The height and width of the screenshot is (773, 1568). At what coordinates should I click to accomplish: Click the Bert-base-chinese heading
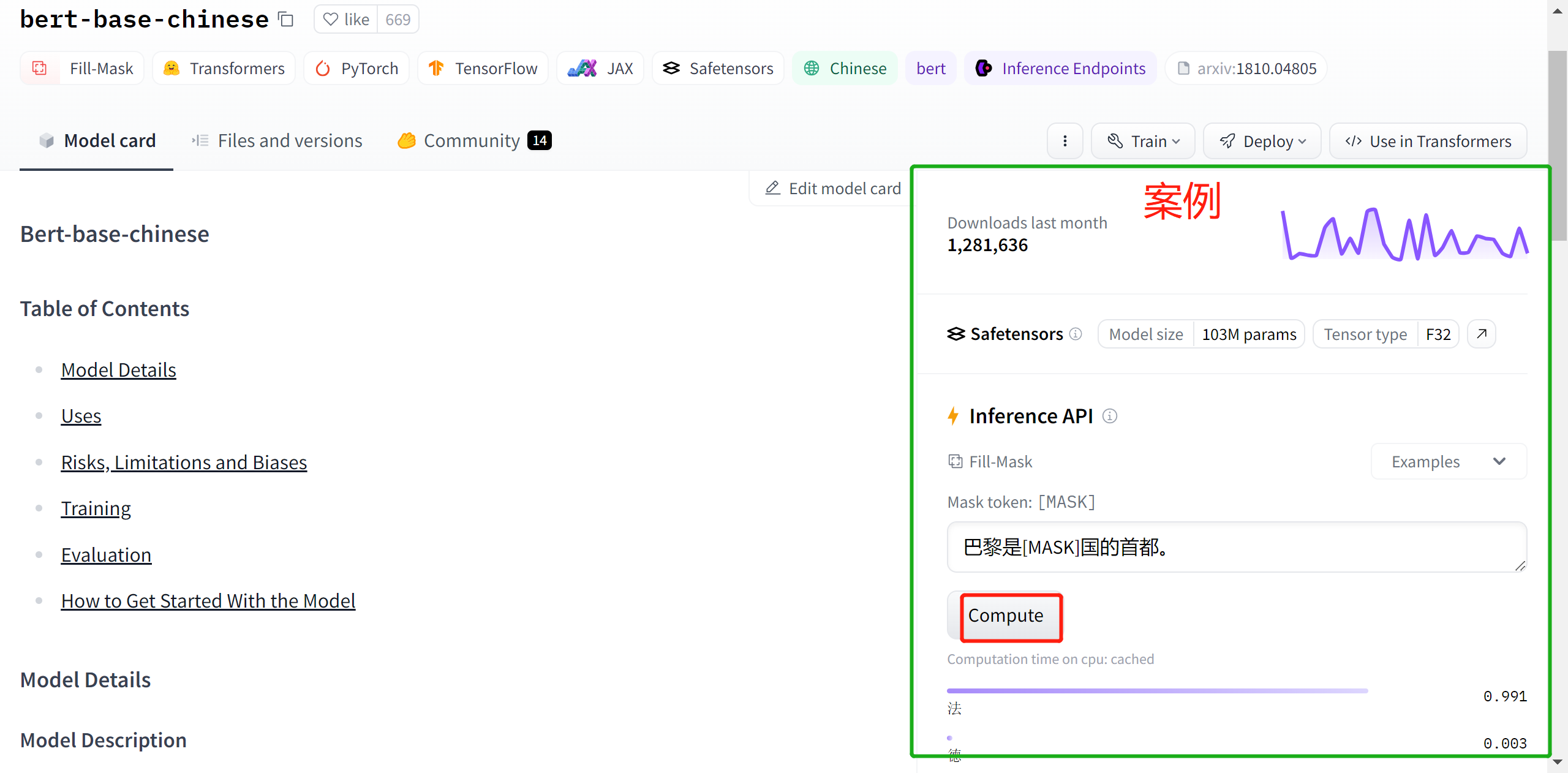click(x=115, y=234)
